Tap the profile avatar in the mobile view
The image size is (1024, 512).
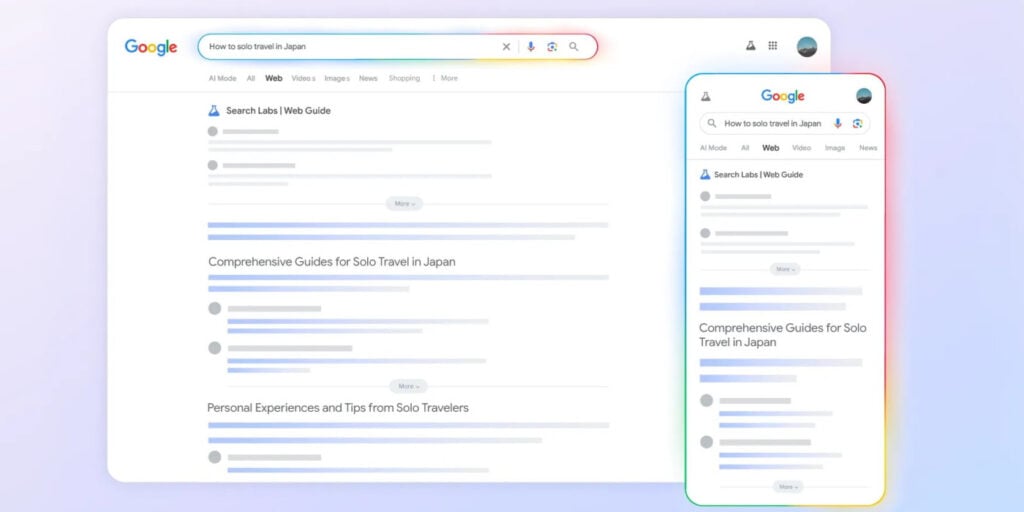[x=864, y=96]
